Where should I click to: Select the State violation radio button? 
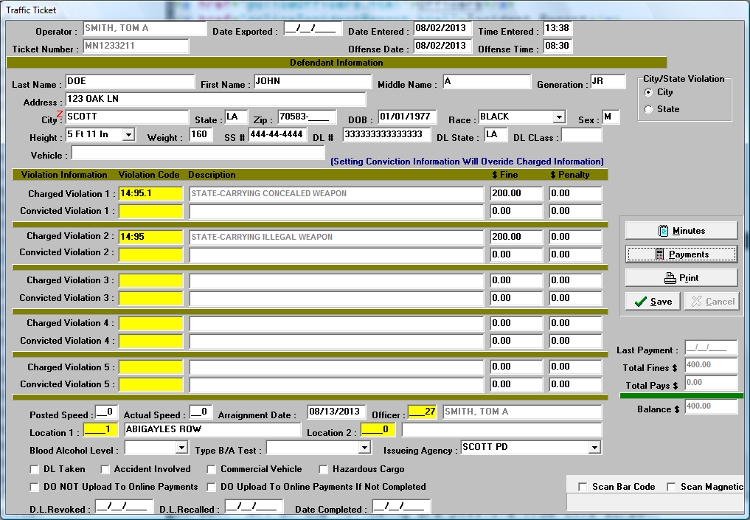(649, 109)
